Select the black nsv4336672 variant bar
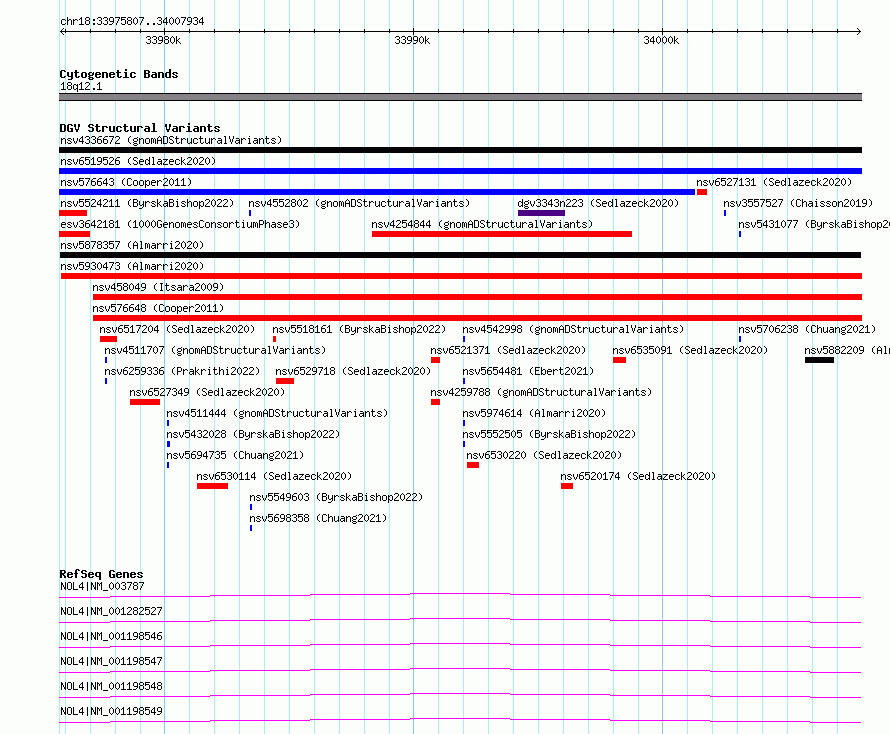 click(x=460, y=150)
